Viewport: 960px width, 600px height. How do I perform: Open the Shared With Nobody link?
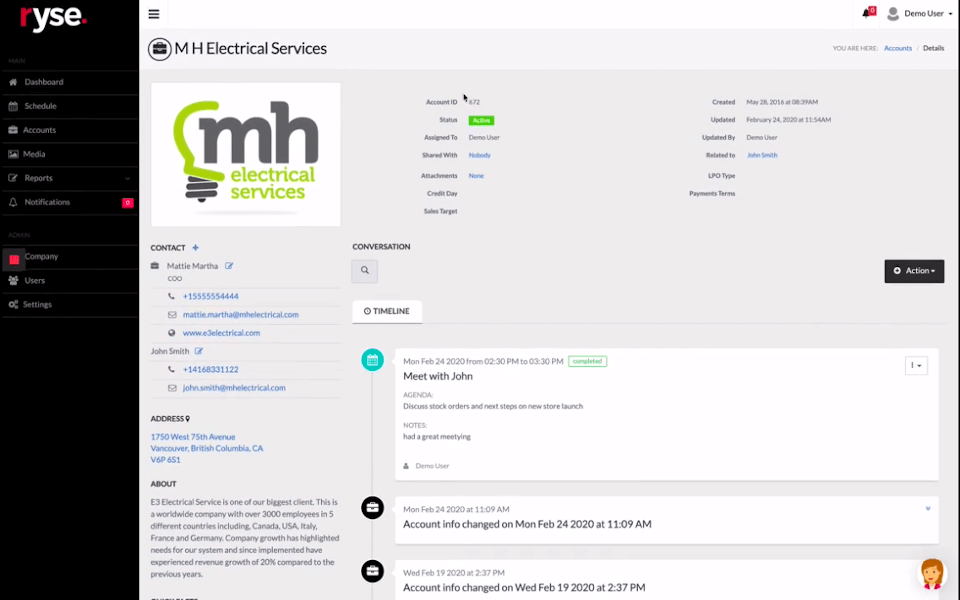479,155
